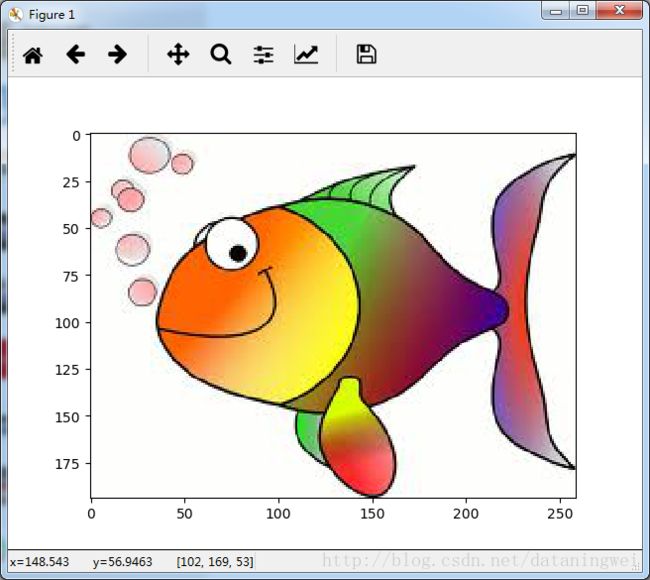Click the x-axis tick label 200
650x580 pixels.
[466, 514]
